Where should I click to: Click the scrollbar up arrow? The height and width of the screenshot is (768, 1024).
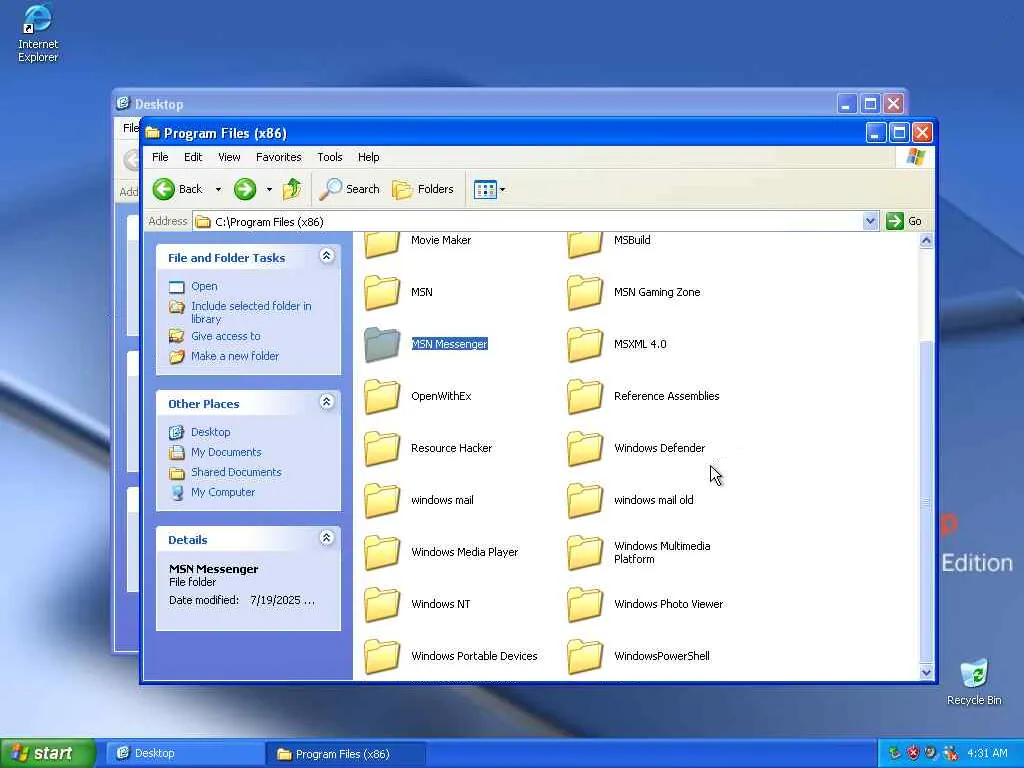coord(926,241)
